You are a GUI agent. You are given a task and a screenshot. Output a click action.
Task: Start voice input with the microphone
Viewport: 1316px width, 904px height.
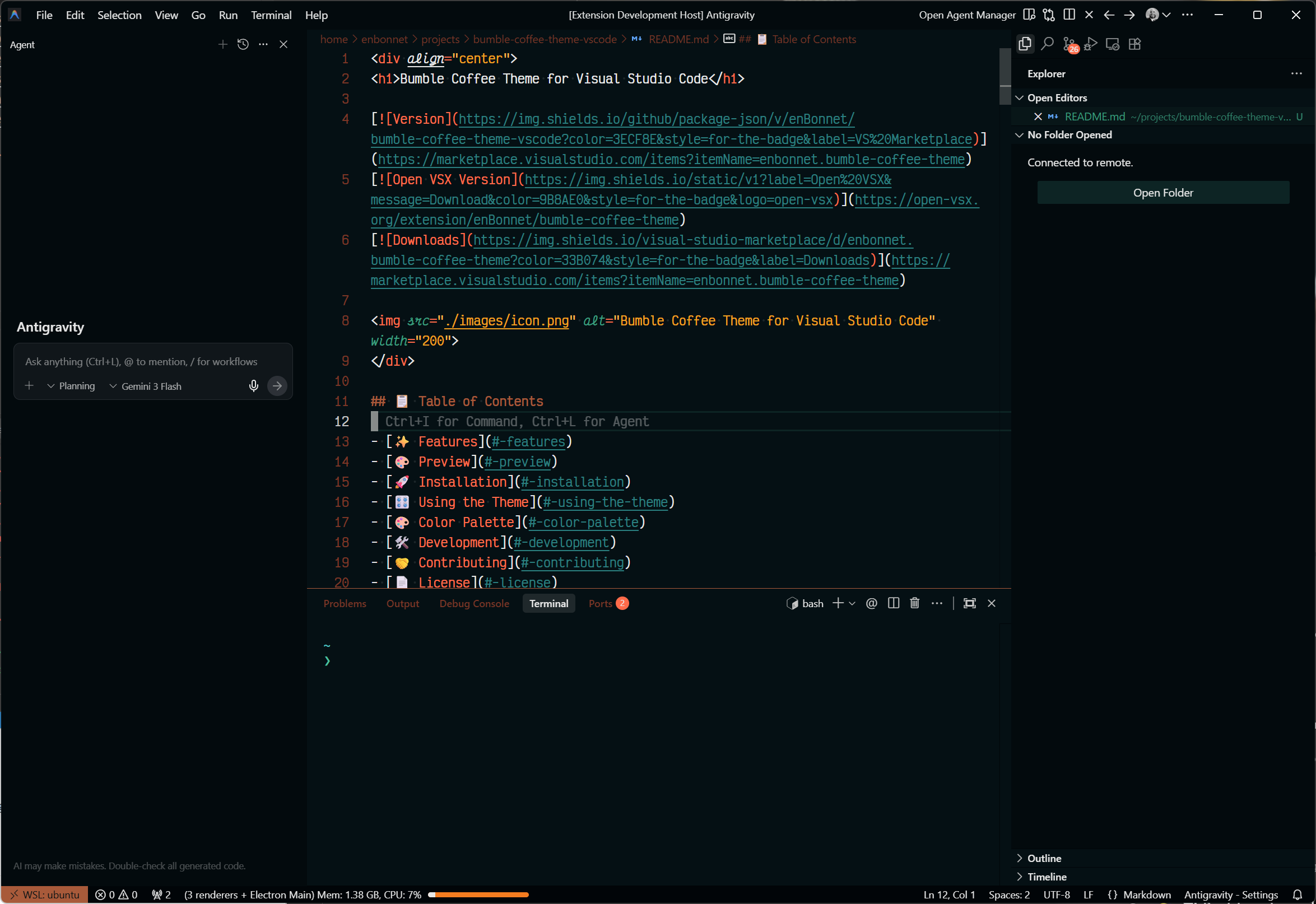[254, 386]
